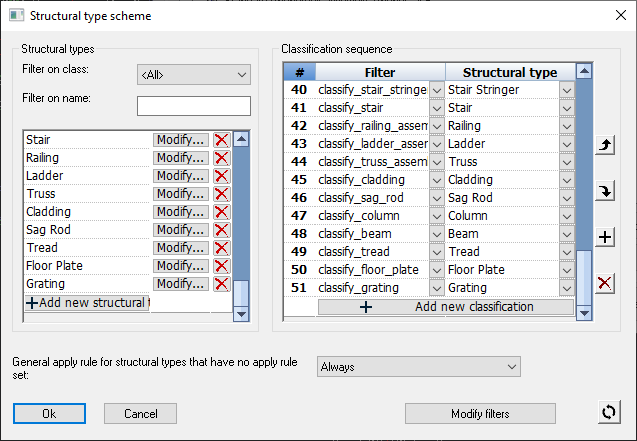Add classification using the plus icon

pos(605,237)
